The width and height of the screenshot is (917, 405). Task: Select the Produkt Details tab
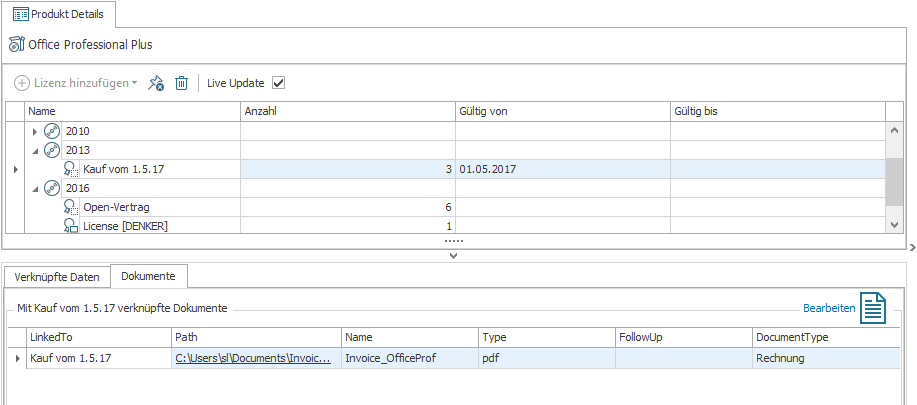(58, 14)
